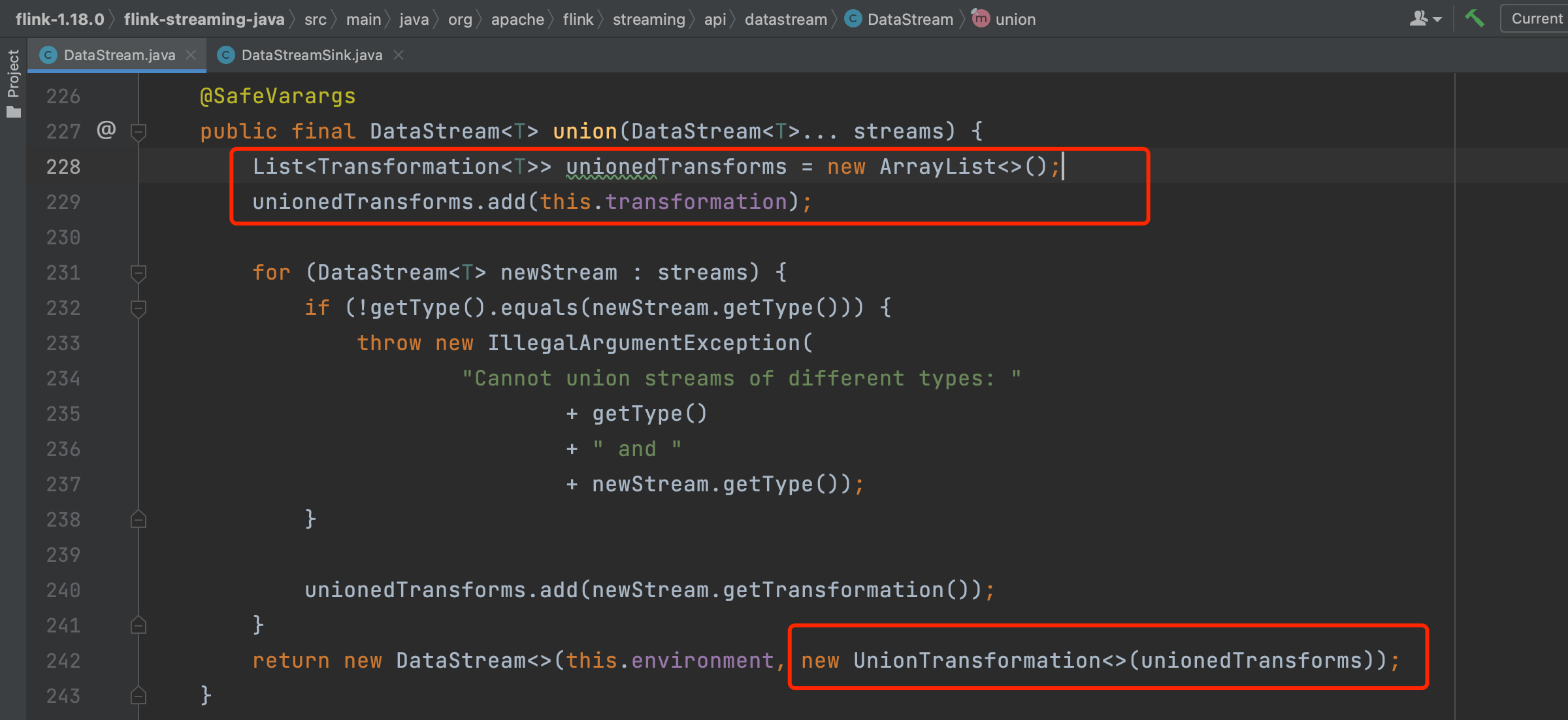Close the DataStreamSink.java tab
Image resolution: width=1568 pixels, height=720 pixels.
click(x=399, y=56)
